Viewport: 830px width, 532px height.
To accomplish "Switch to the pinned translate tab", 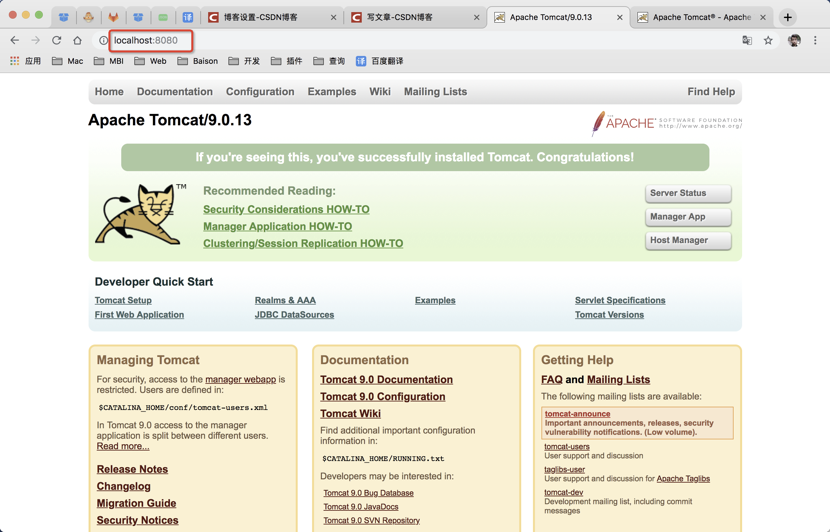I will (x=187, y=17).
